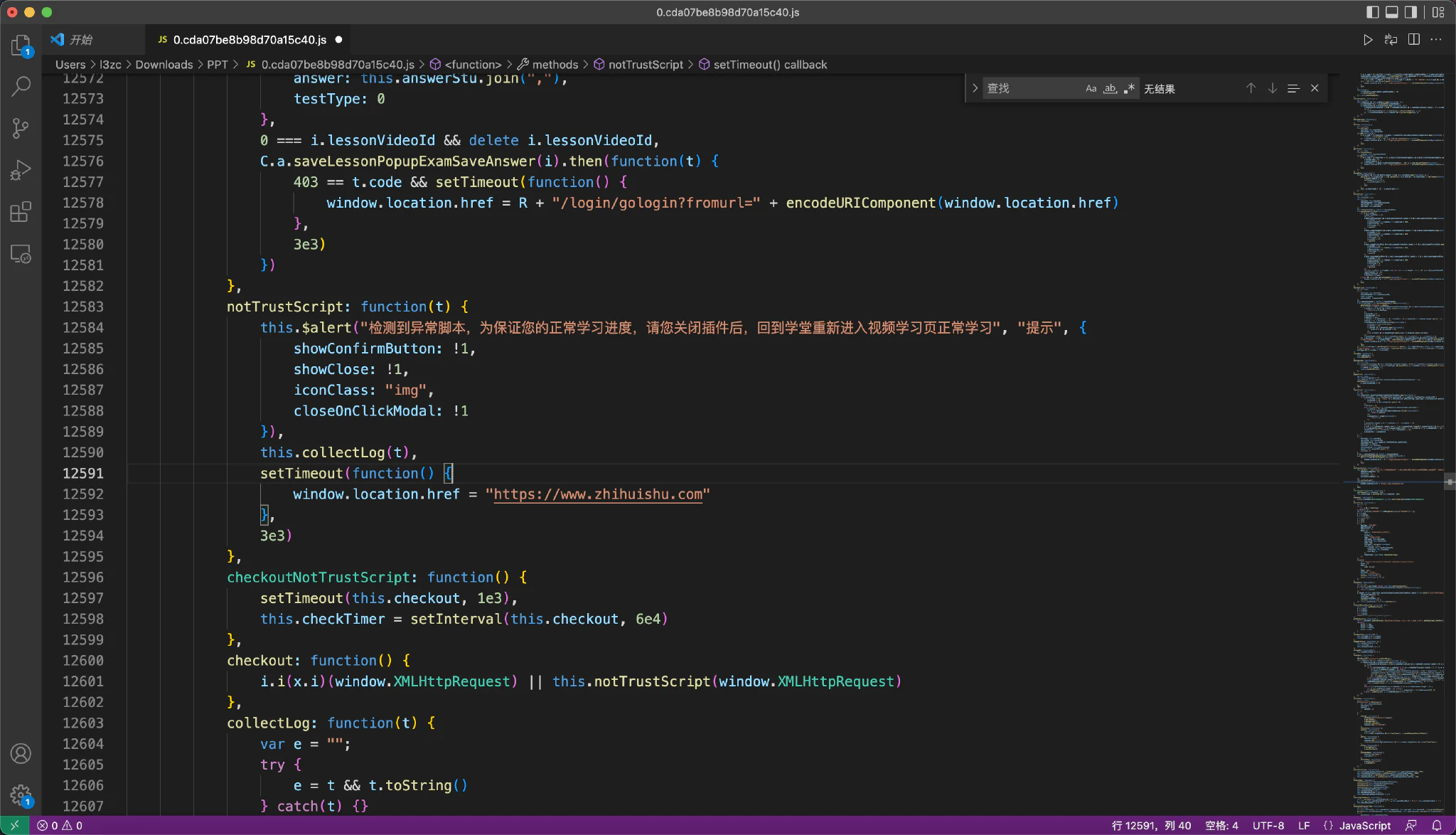The image size is (1456, 835).
Task: Click the Split Editor Right icon
Action: pyautogui.click(x=1414, y=40)
